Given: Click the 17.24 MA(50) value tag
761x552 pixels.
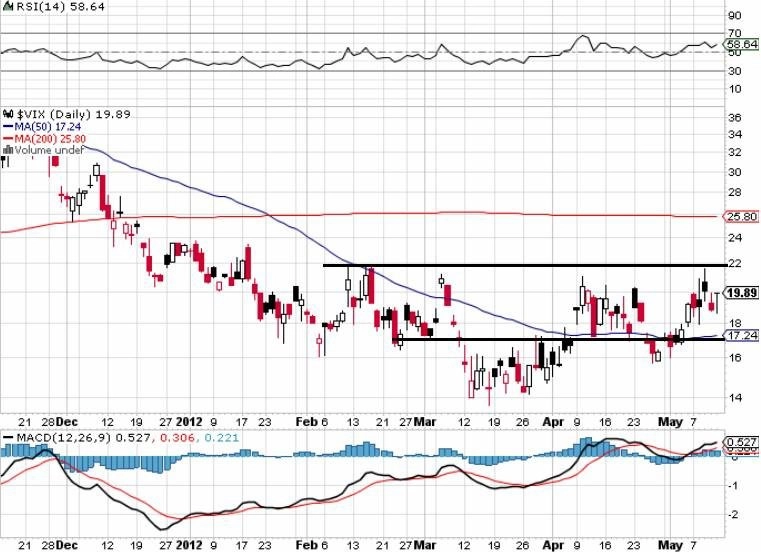Looking at the screenshot, I should pyautogui.click(x=741, y=335).
